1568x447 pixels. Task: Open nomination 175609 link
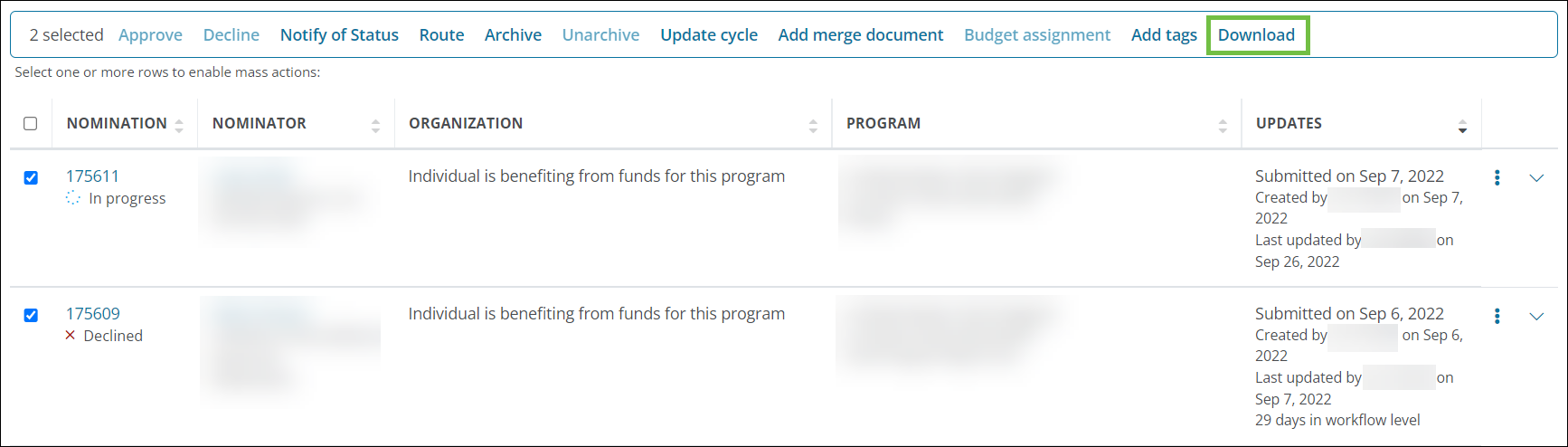pyautogui.click(x=92, y=314)
